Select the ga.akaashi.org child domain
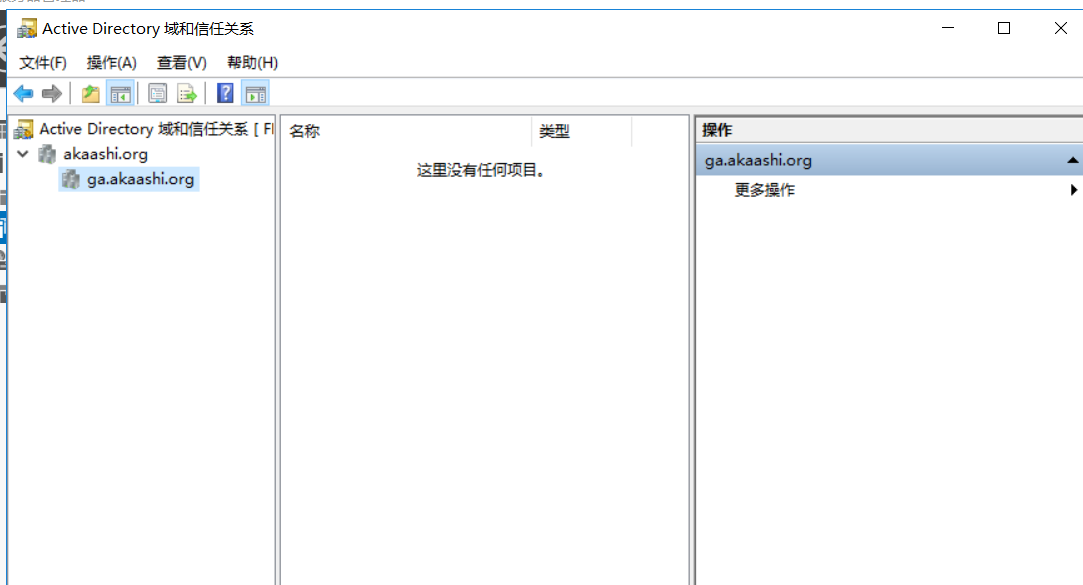1083x585 pixels. [140, 180]
